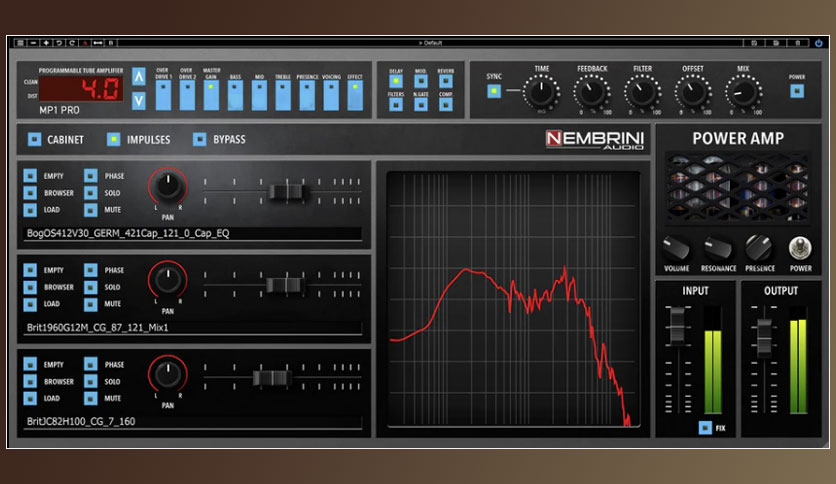This screenshot has height=484, width=836.
Task: Click the level fader of BogOS412V30 slot
Action: tap(286, 191)
